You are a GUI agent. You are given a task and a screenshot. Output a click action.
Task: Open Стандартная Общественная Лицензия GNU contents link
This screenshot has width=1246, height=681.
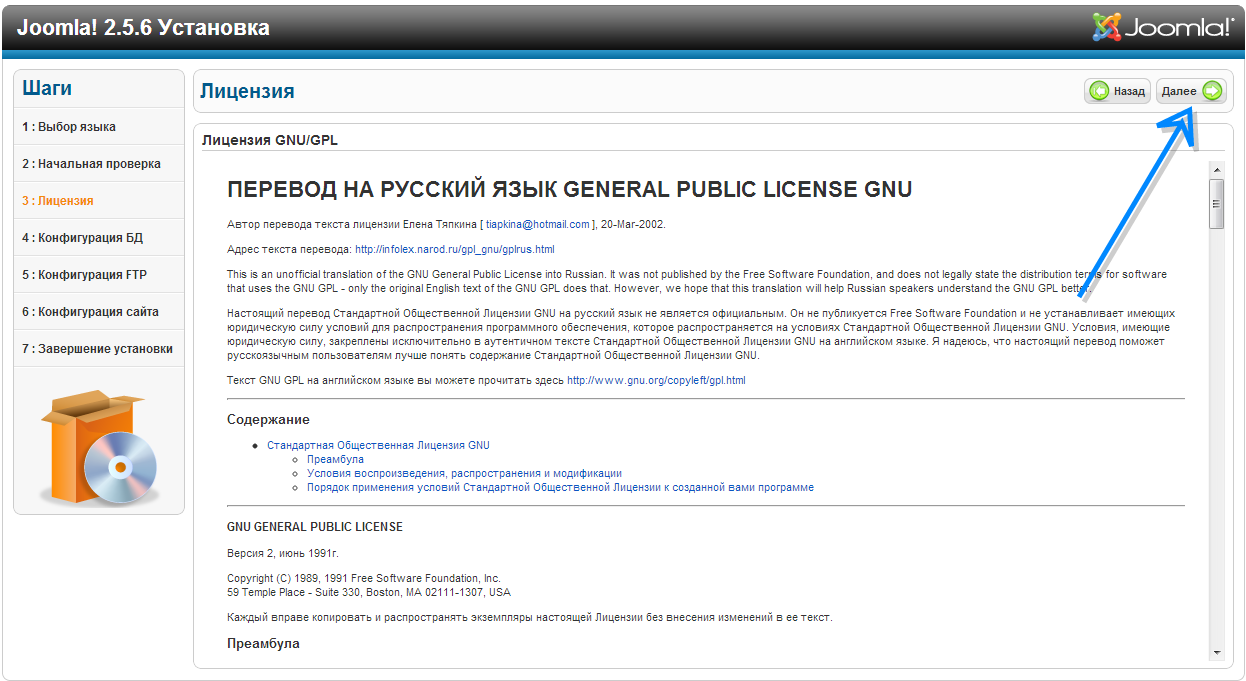click(x=378, y=445)
